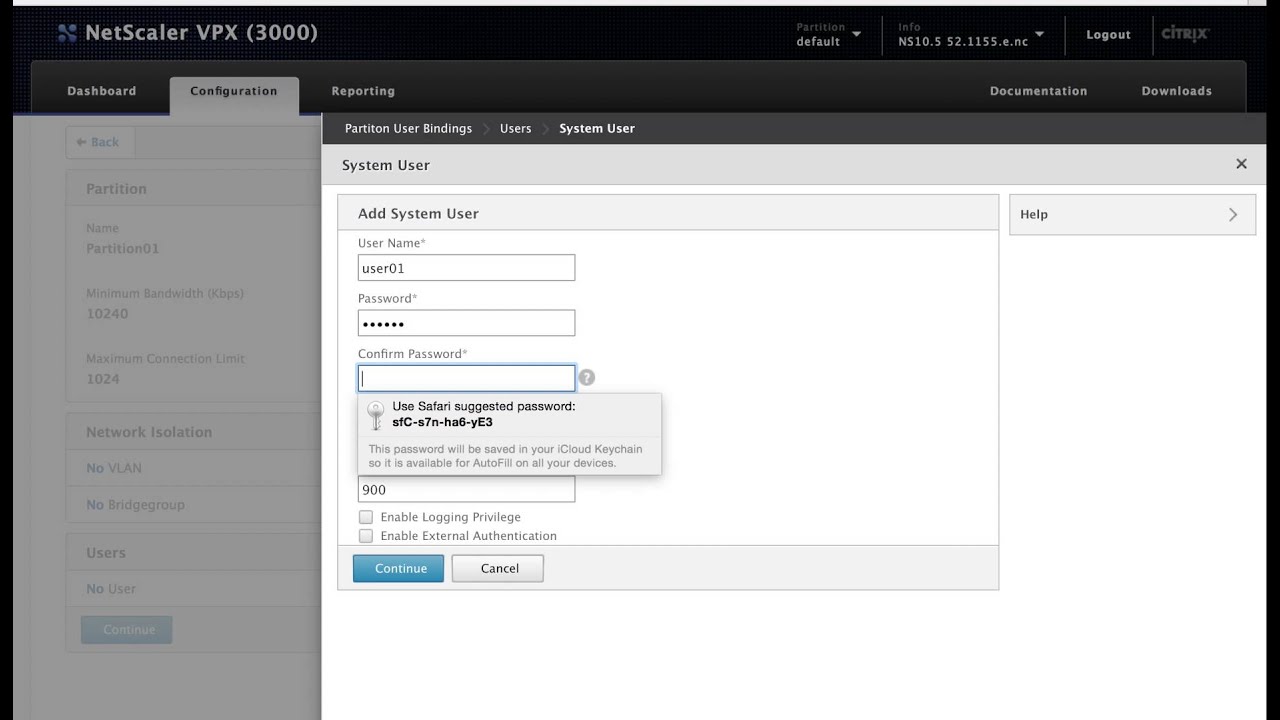Click the field containing 900
This screenshot has width=1280, height=720.
pos(466,489)
